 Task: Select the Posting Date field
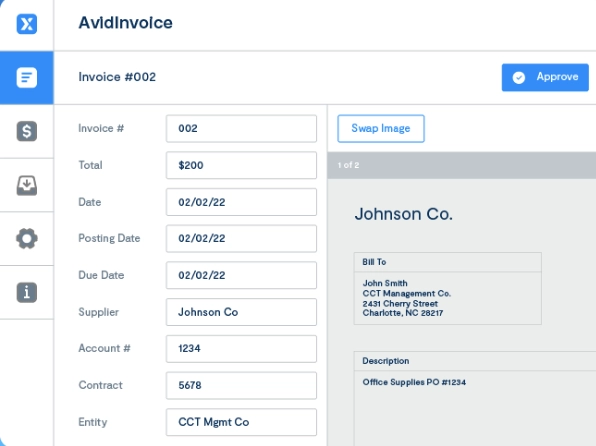(241, 238)
